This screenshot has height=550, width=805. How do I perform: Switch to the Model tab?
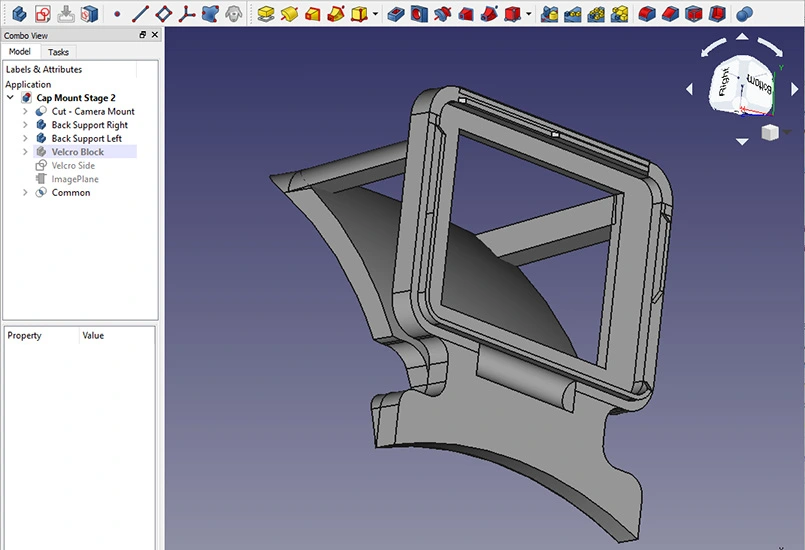pos(19,52)
